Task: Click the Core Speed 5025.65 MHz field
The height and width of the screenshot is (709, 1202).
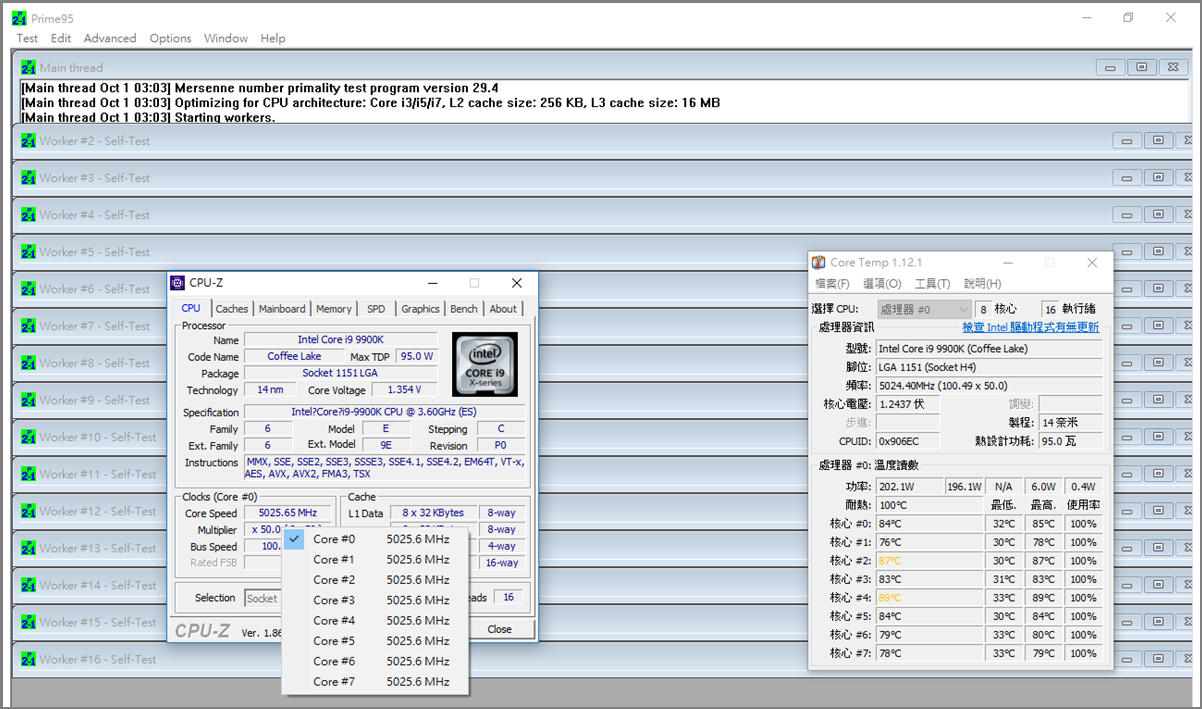Action: pos(288,513)
